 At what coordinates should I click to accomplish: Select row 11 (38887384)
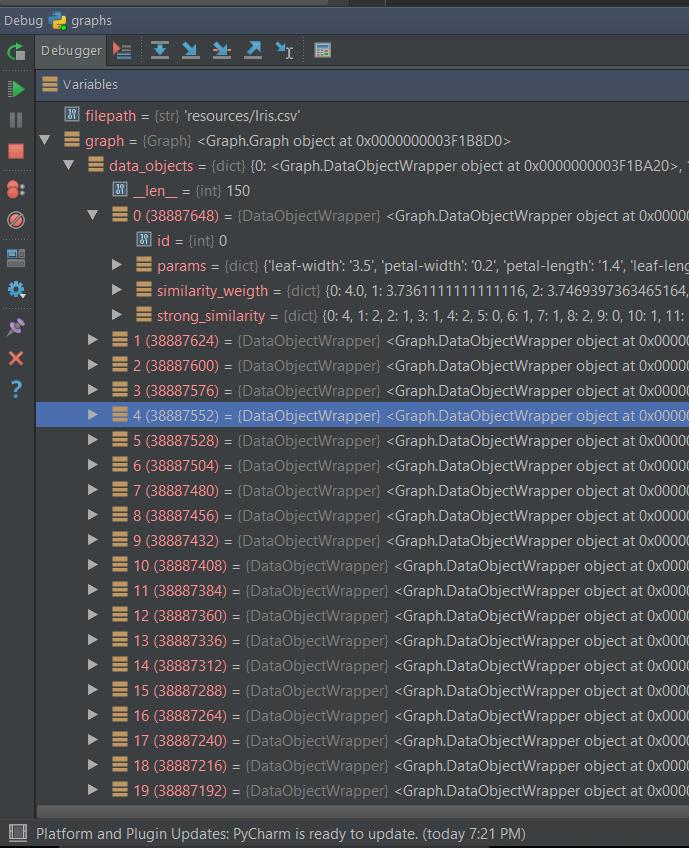tap(362, 590)
